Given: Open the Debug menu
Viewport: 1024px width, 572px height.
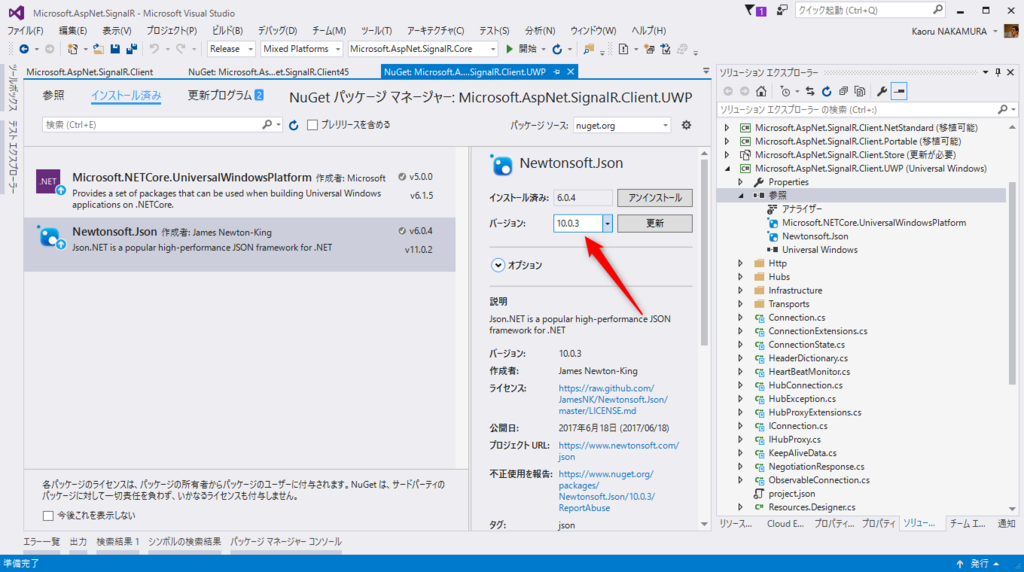Looking at the screenshot, I should [x=277, y=31].
